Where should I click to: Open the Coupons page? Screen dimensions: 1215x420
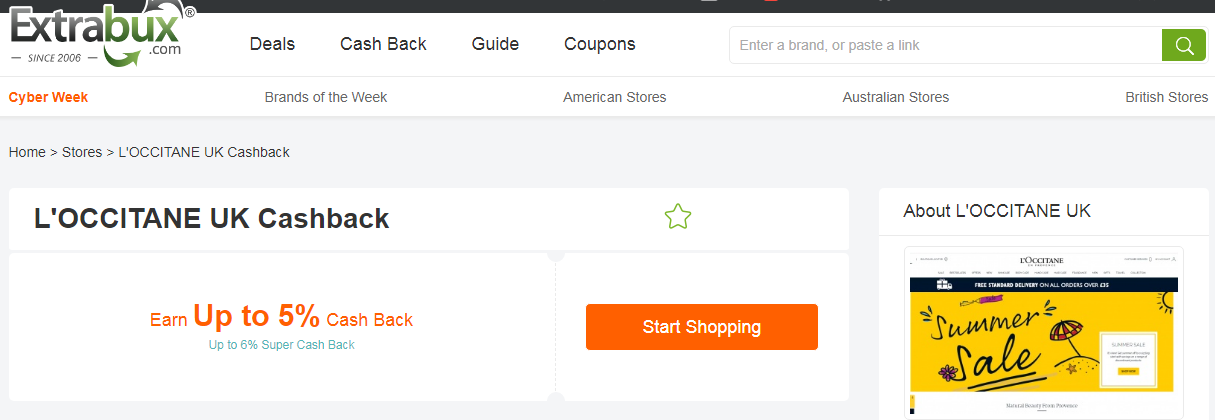(599, 44)
